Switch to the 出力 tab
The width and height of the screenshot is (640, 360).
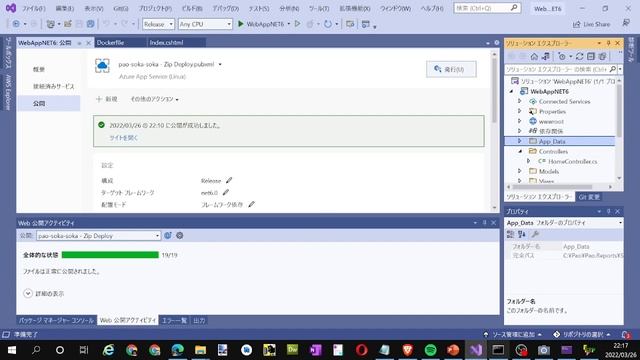[x=199, y=320]
